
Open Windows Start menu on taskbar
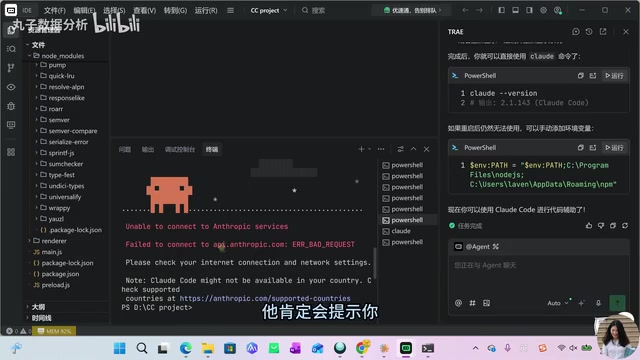point(120,348)
